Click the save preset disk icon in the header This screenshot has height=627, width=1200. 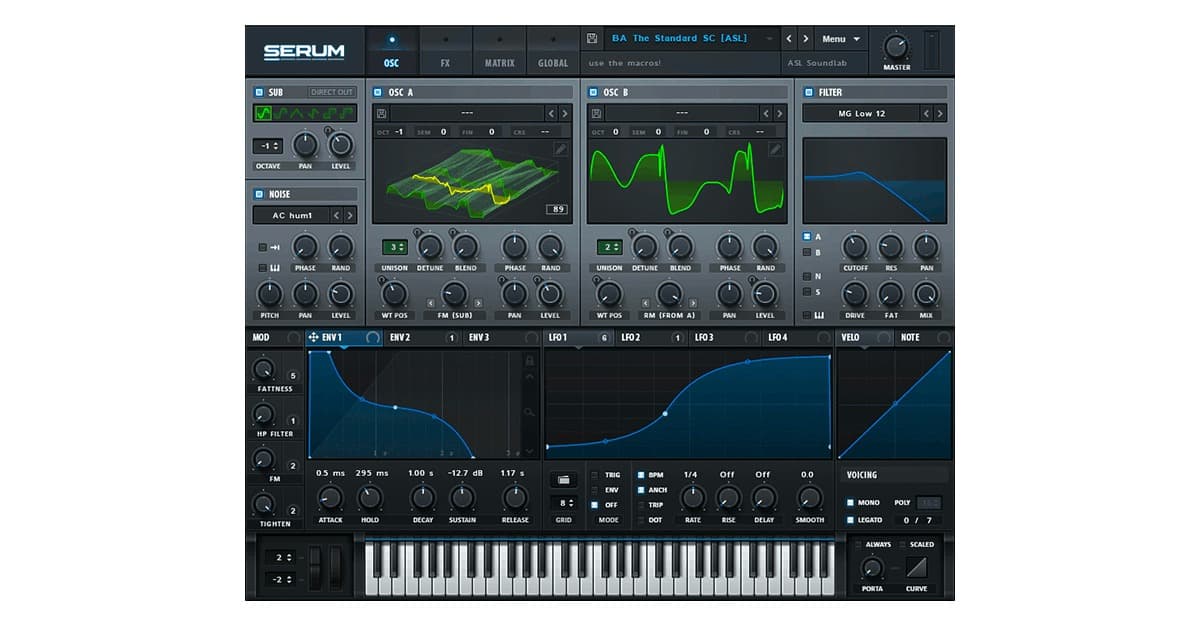(592, 38)
